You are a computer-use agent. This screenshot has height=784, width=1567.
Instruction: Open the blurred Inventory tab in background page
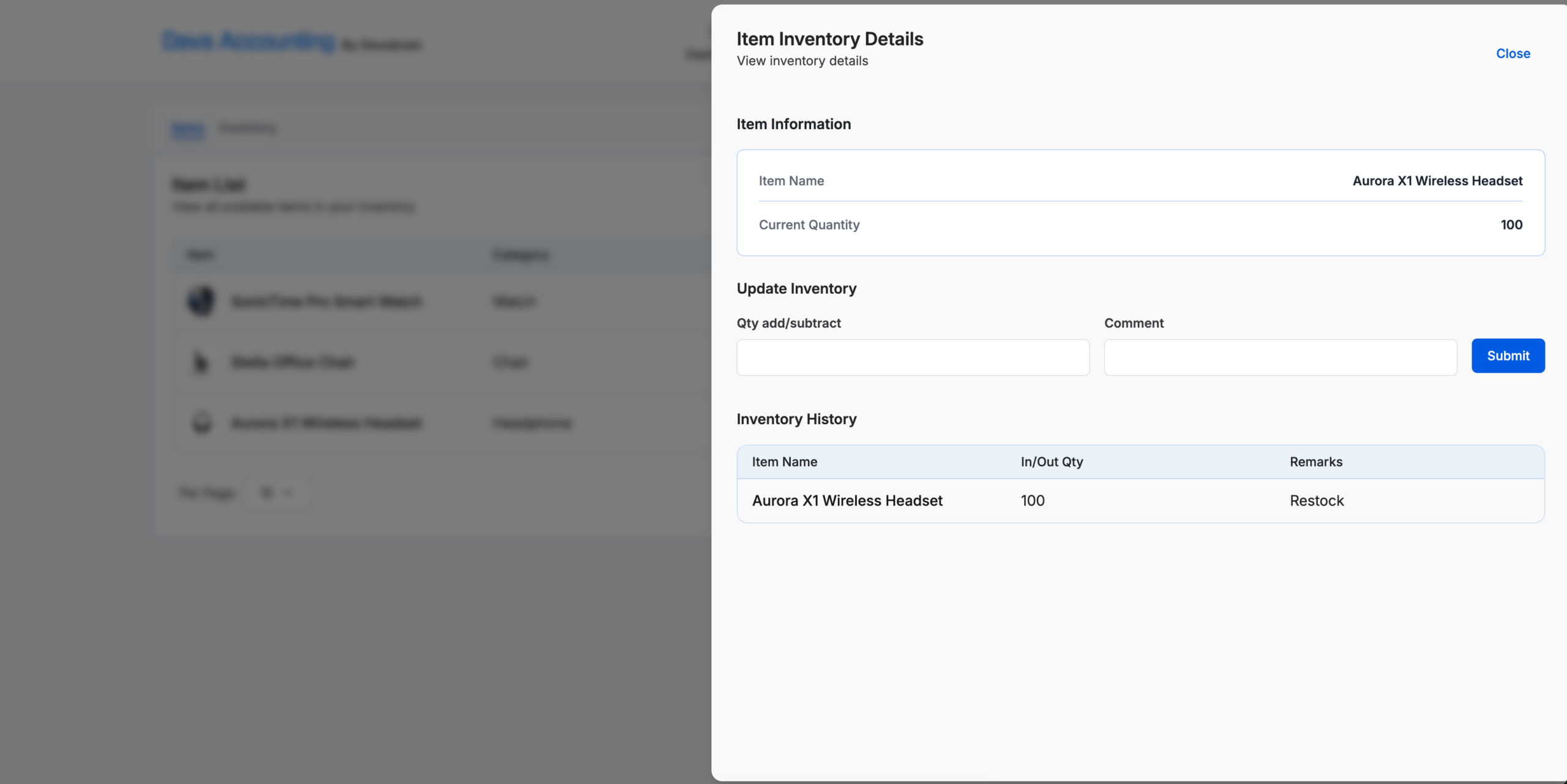pos(247,127)
